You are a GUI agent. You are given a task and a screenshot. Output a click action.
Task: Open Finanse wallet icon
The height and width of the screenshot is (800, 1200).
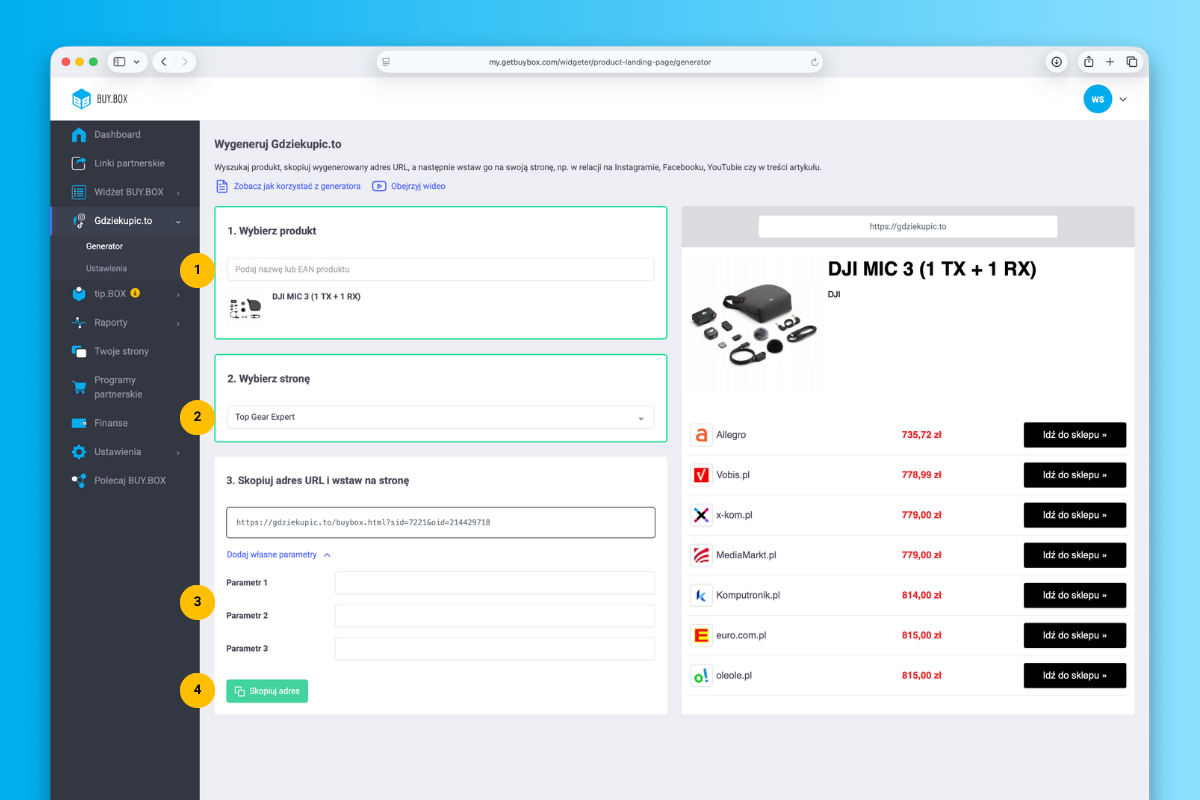pyautogui.click(x=79, y=423)
